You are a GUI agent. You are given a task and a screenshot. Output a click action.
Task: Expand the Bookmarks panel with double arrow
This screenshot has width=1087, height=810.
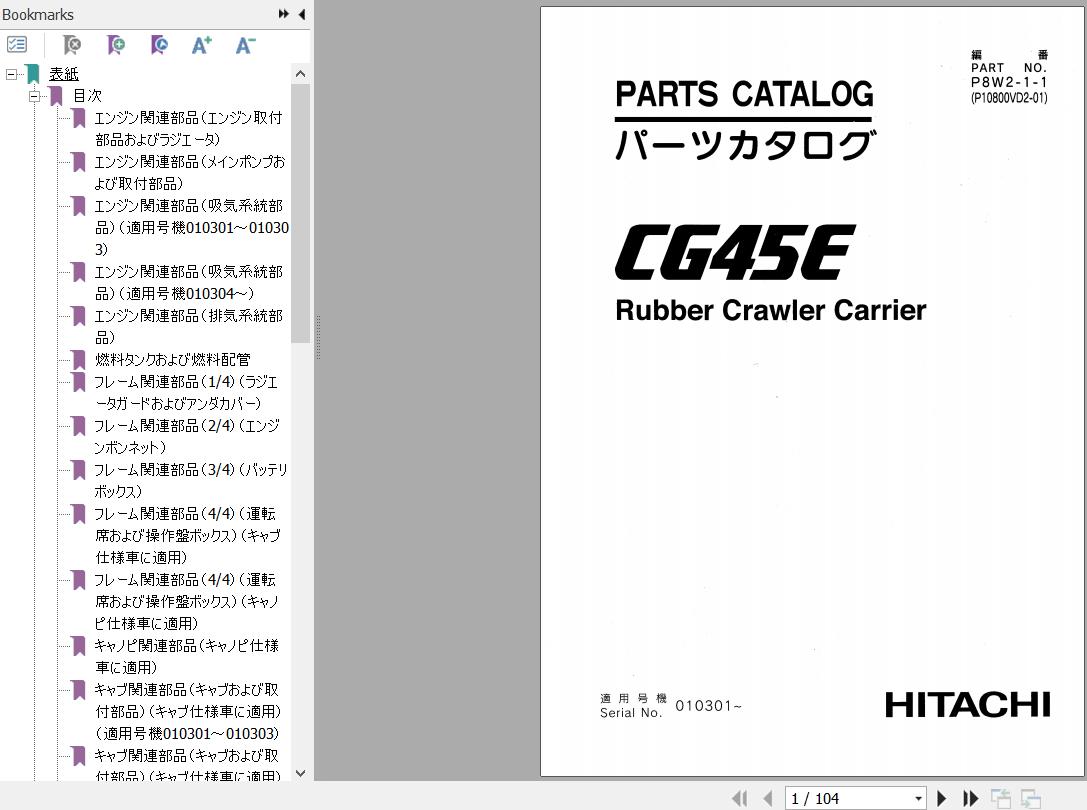(284, 14)
